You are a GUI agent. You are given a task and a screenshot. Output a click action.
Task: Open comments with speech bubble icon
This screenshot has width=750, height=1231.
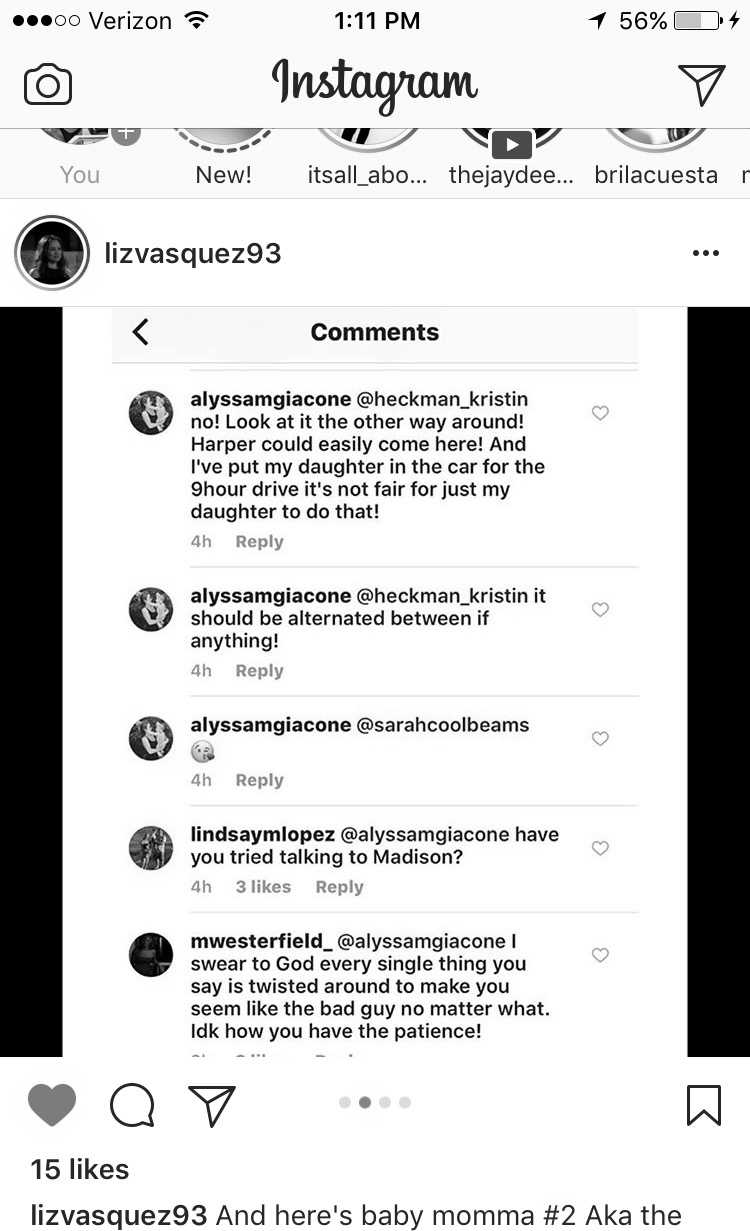132,1105
